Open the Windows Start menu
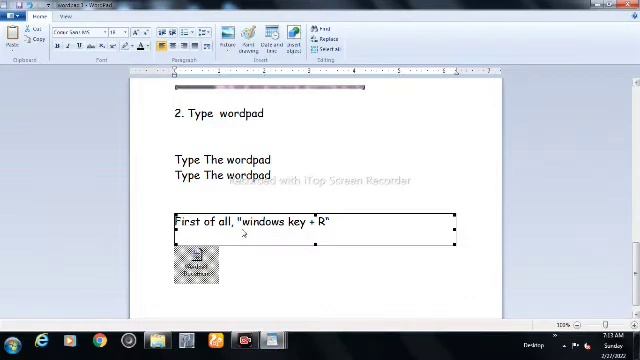 13,345
